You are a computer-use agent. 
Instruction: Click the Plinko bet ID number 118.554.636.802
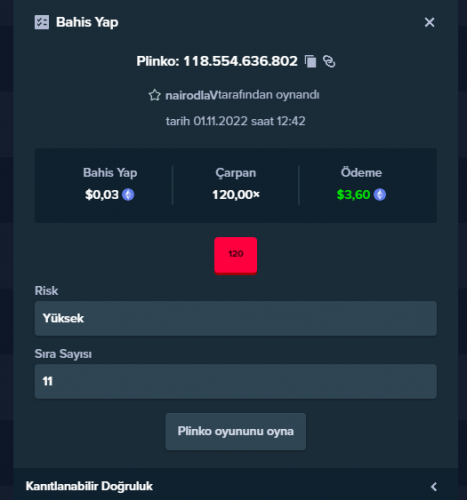pyautogui.click(x=240, y=61)
